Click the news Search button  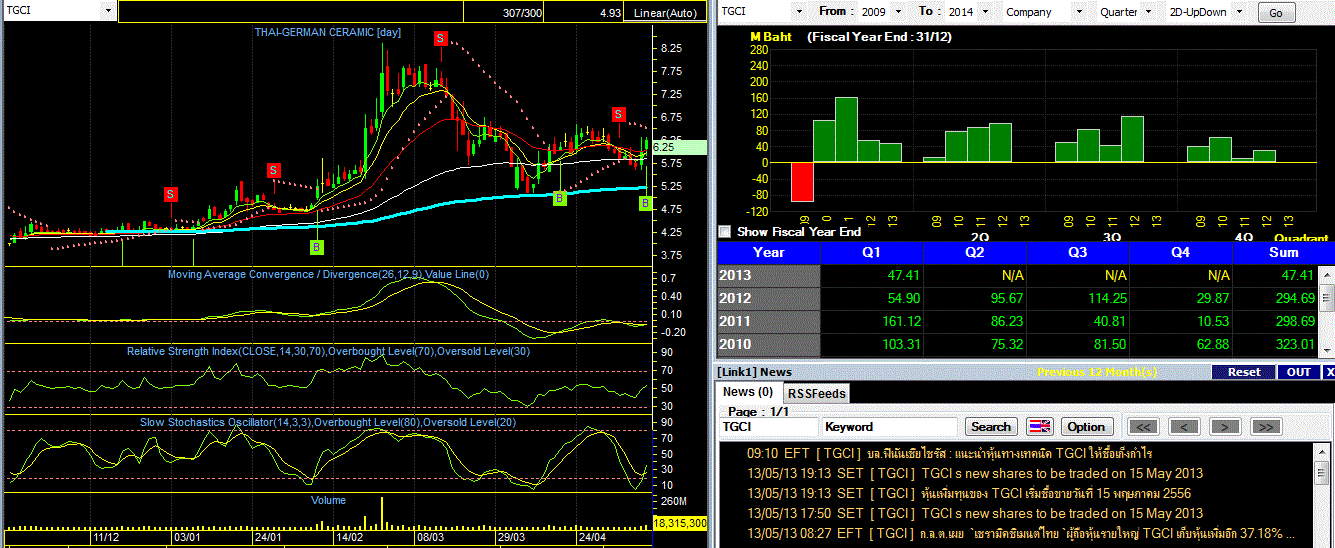coord(991,427)
